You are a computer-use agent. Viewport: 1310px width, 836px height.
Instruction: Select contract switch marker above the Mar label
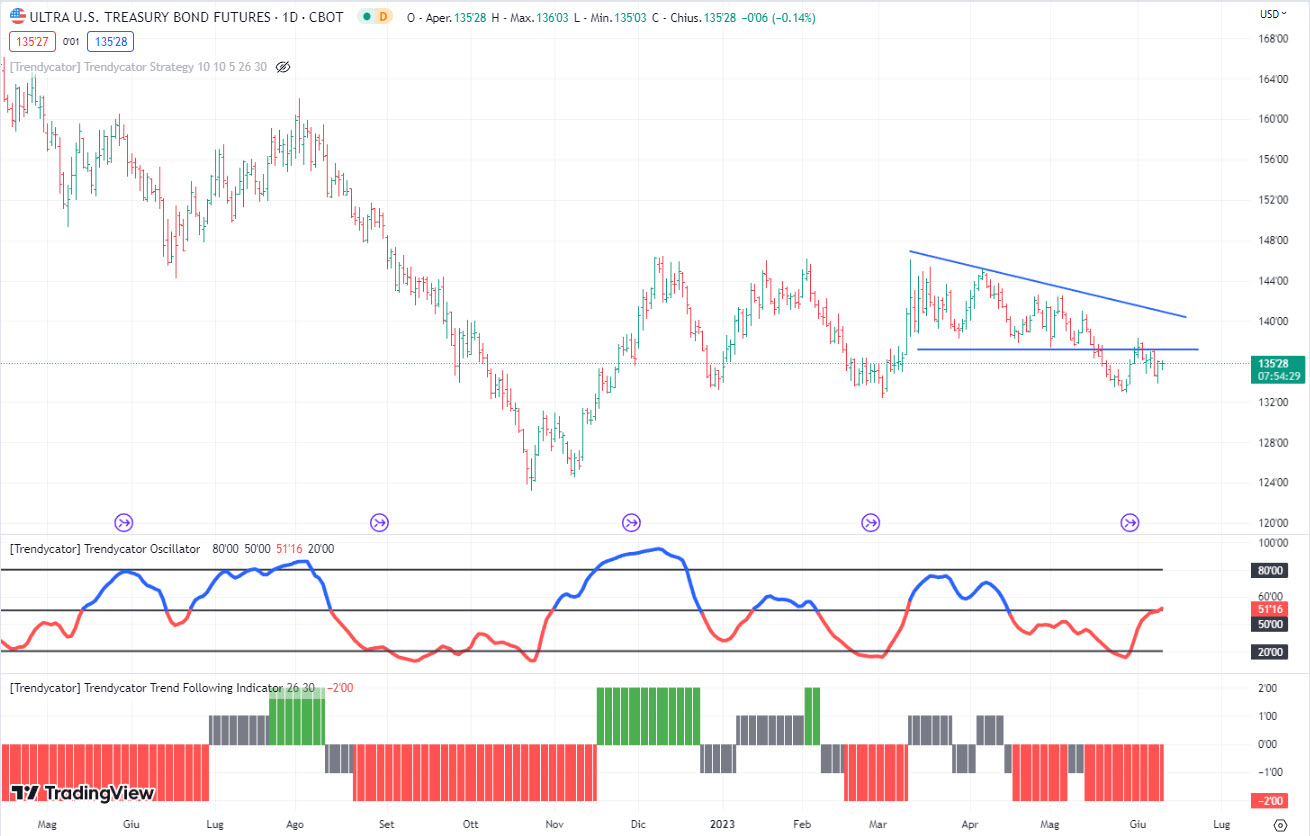(x=871, y=522)
